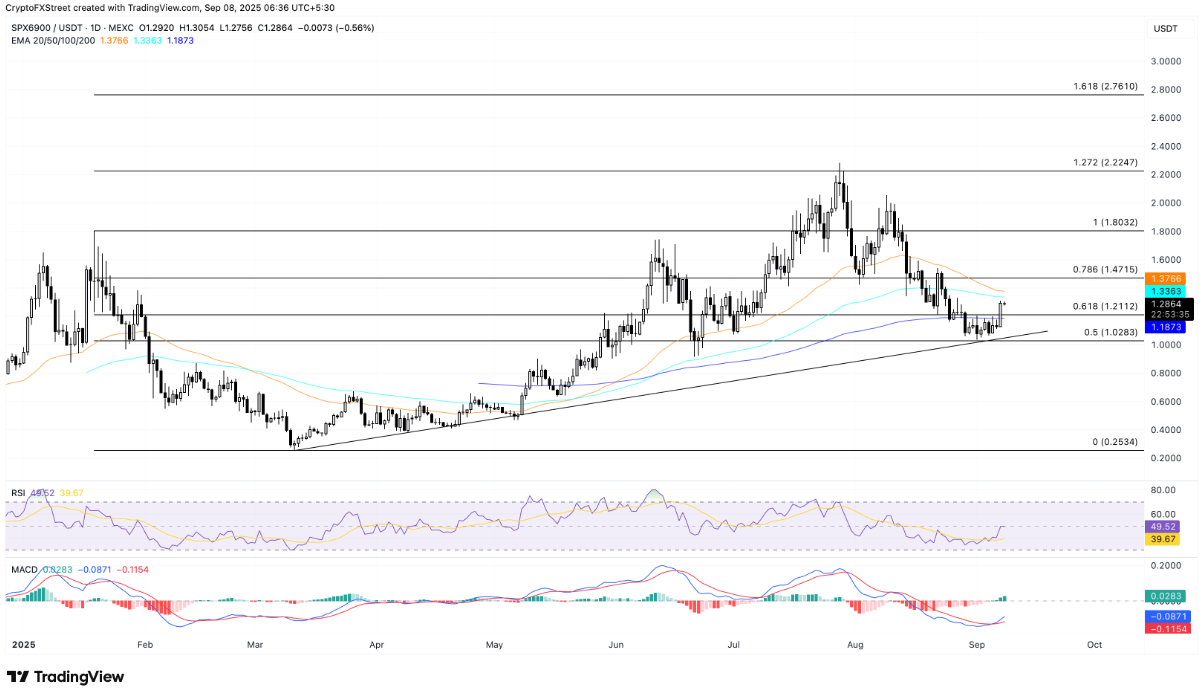Click the blue 1.1873 EMA price label
1204x698 pixels.
pyautogui.click(x=1165, y=327)
